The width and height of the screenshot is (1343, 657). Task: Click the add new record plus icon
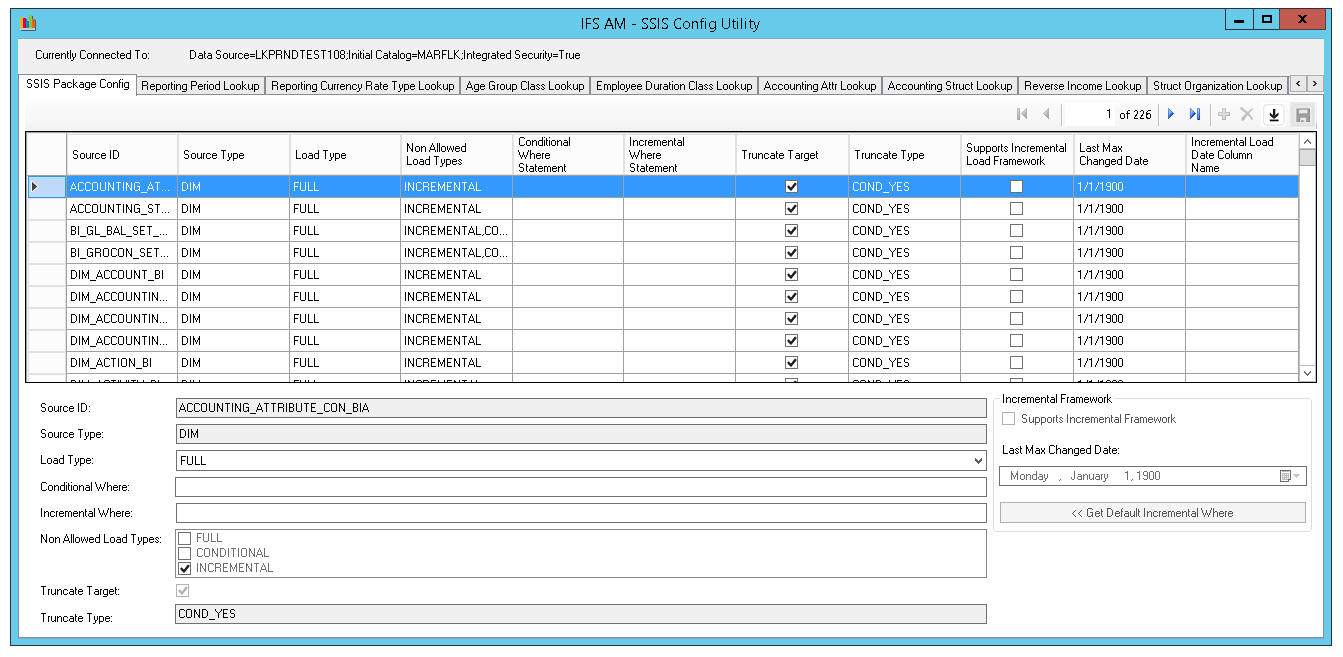point(1224,115)
